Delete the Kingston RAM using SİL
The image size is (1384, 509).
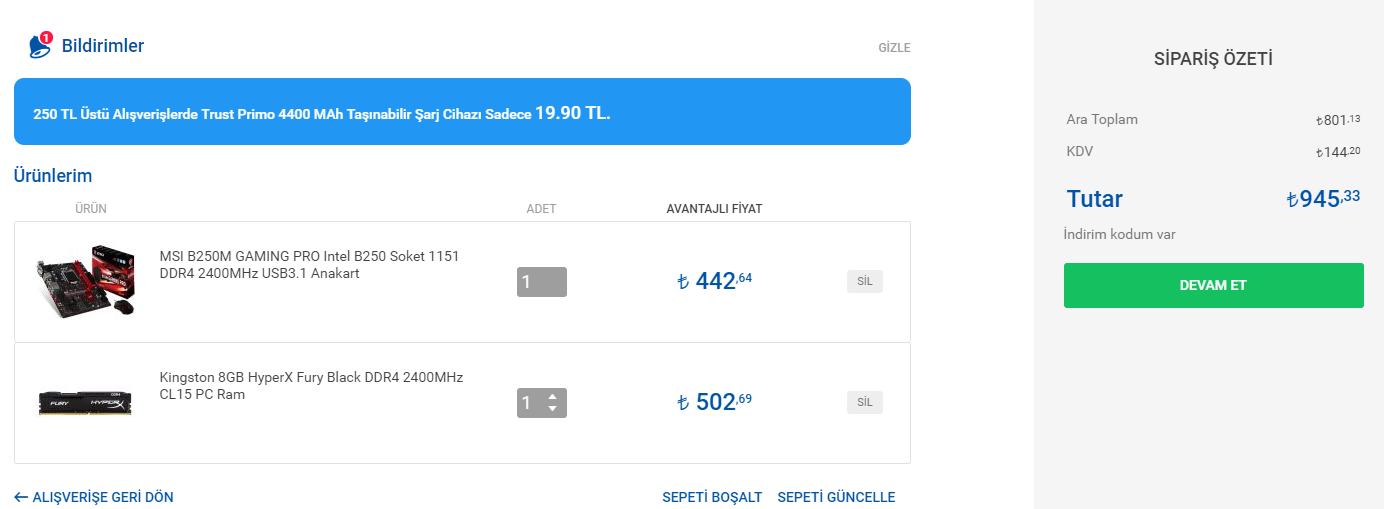[x=865, y=402]
